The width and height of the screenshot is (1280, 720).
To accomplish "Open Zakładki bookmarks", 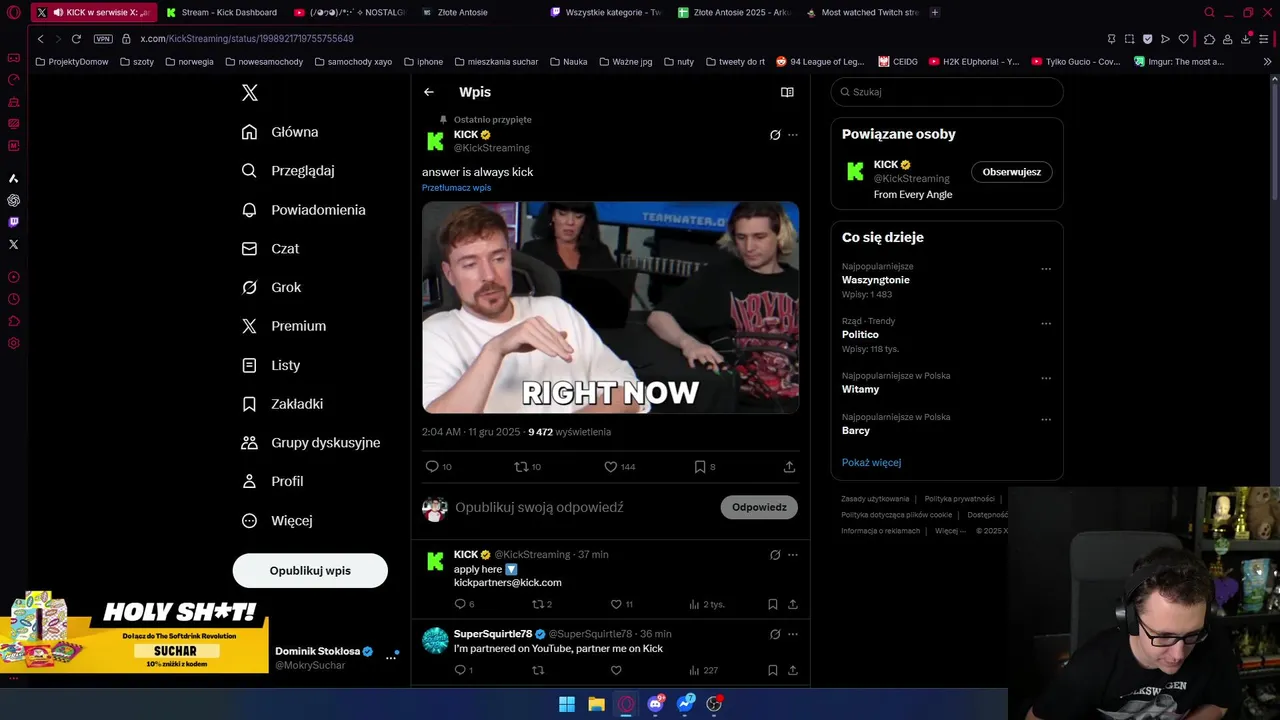I will point(282,404).
